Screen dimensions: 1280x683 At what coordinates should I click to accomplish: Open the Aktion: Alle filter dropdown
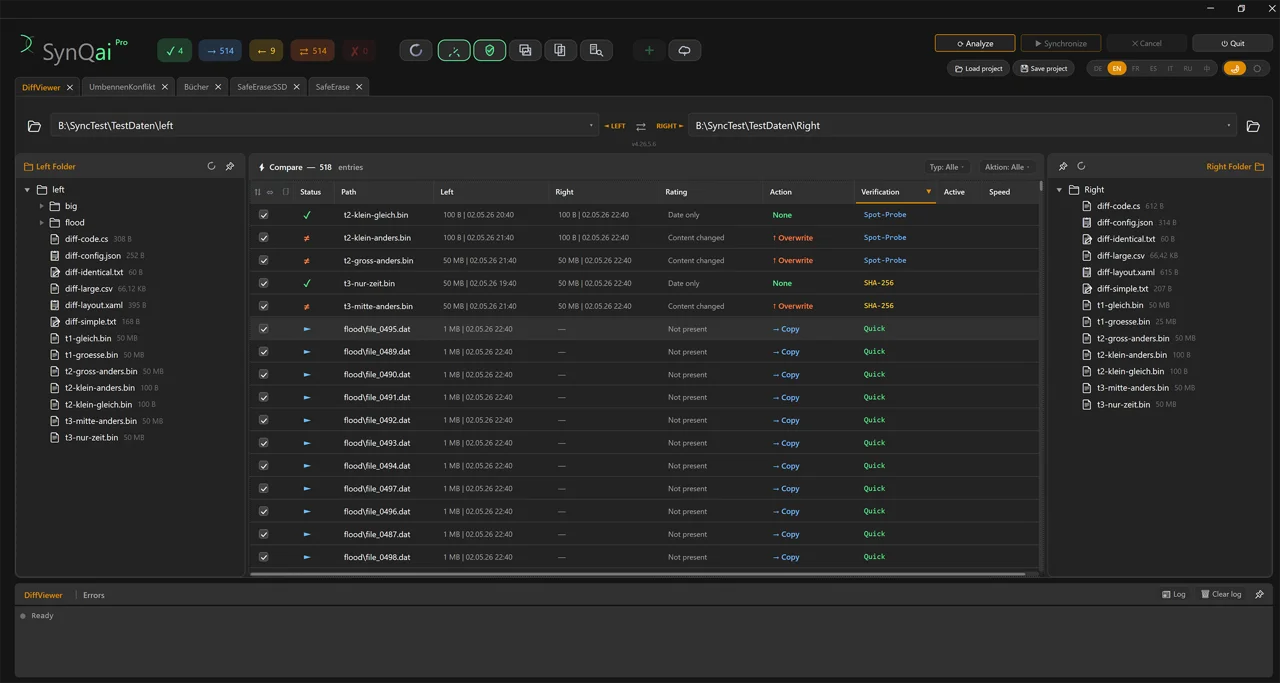(x=1007, y=167)
